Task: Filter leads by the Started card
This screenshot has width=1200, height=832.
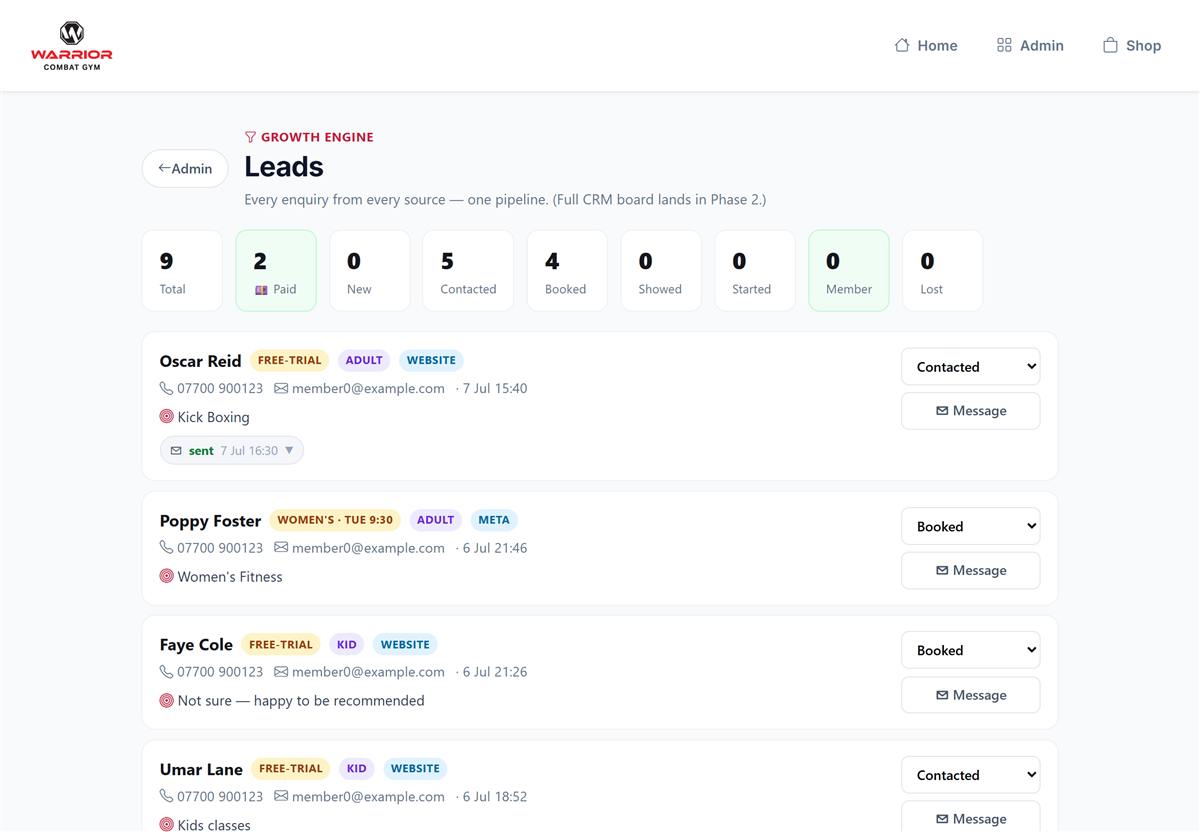Action: tap(755, 271)
